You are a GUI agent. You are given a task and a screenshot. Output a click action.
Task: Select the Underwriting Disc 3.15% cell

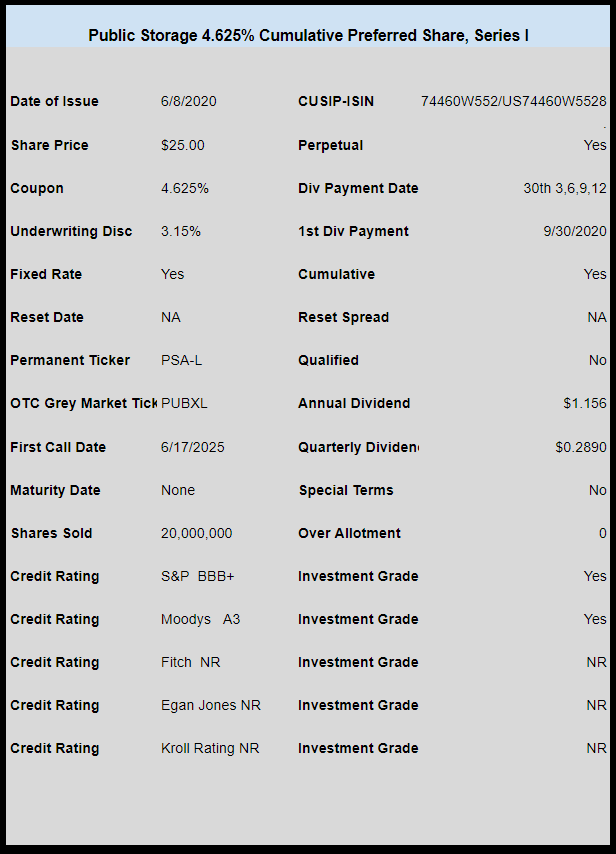click(181, 231)
